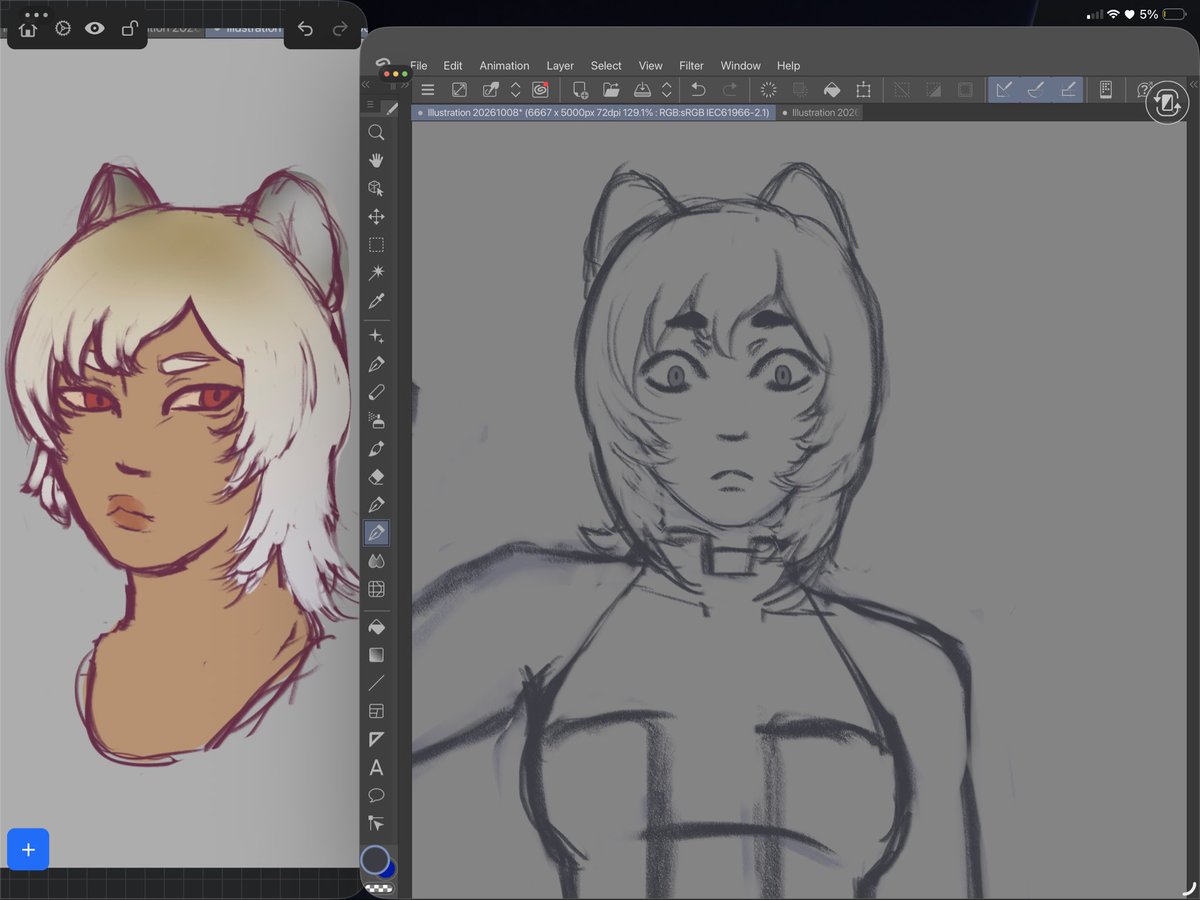Select the Figure line tool

click(376, 683)
